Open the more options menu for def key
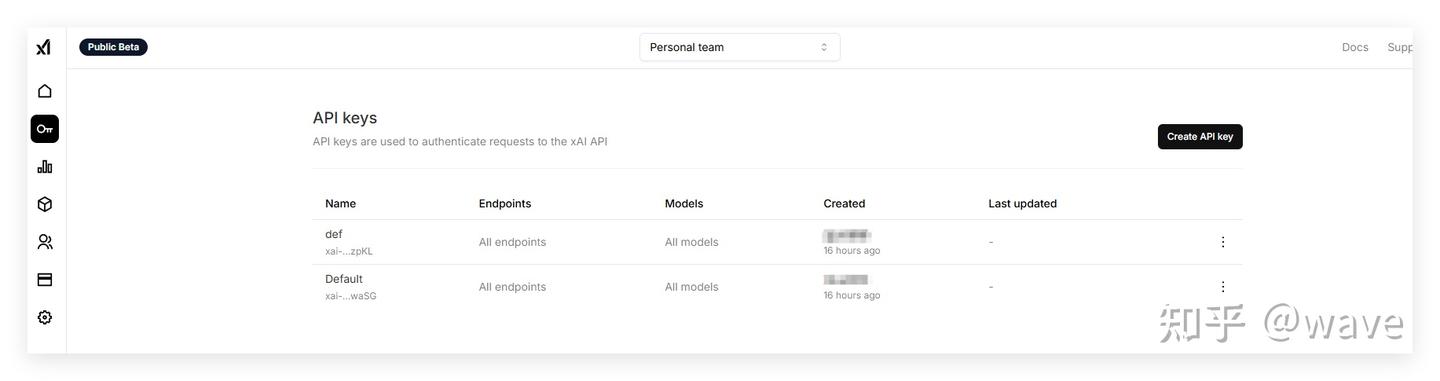 [x=1222, y=242]
